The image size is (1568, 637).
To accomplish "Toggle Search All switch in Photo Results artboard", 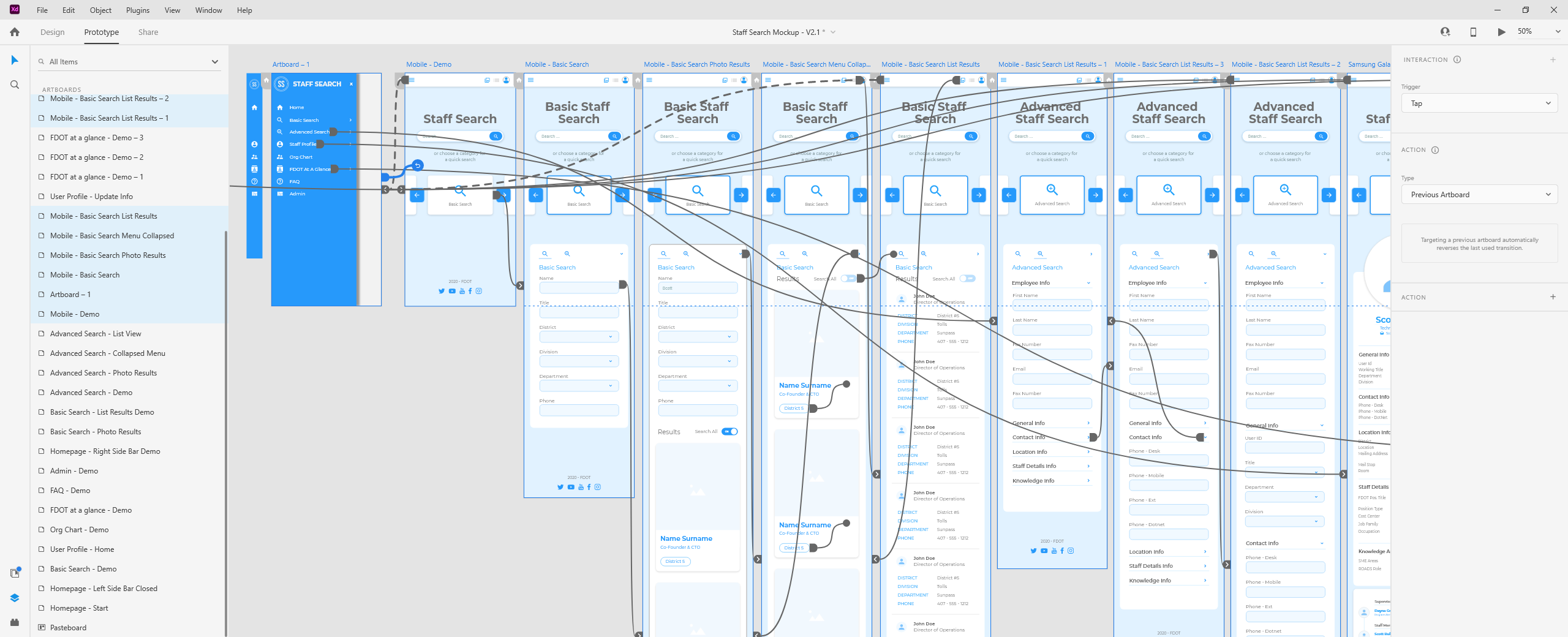I will [729, 432].
